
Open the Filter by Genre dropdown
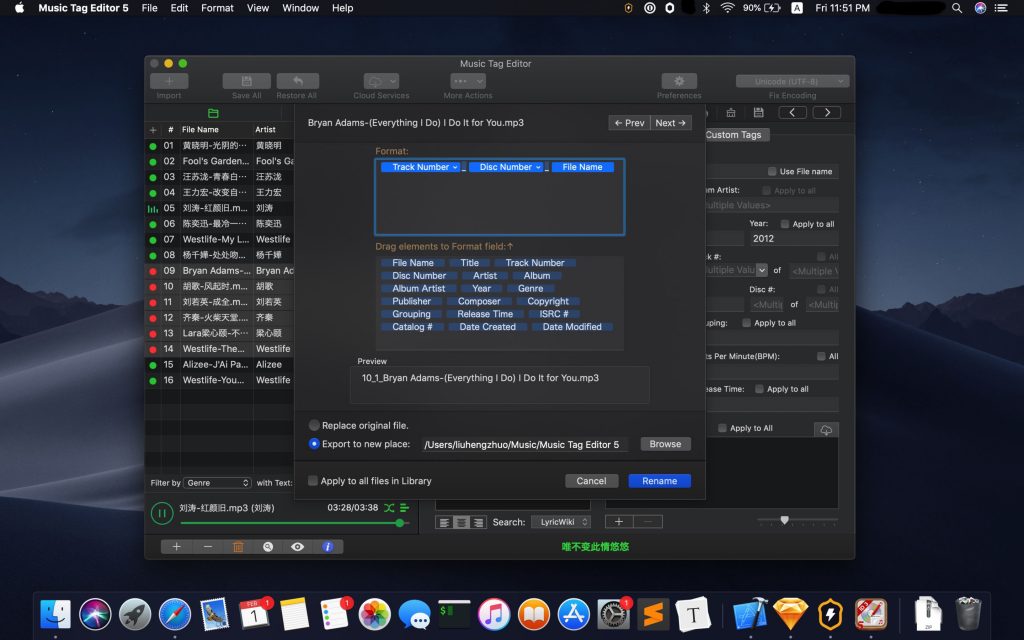click(217, 483)
